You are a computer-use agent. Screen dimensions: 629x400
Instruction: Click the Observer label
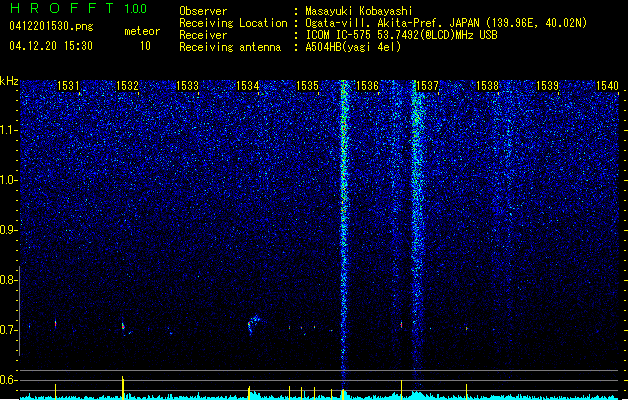[x=203, y=11]
